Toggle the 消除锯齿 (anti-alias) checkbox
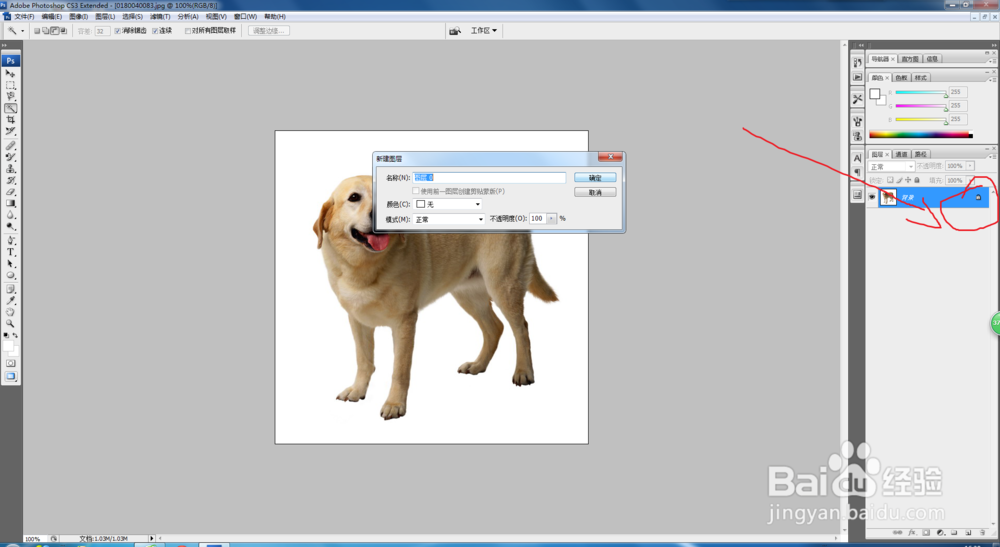Viewport: 1000px width, 547px height. pyautogui.click(x=118, y=31)
